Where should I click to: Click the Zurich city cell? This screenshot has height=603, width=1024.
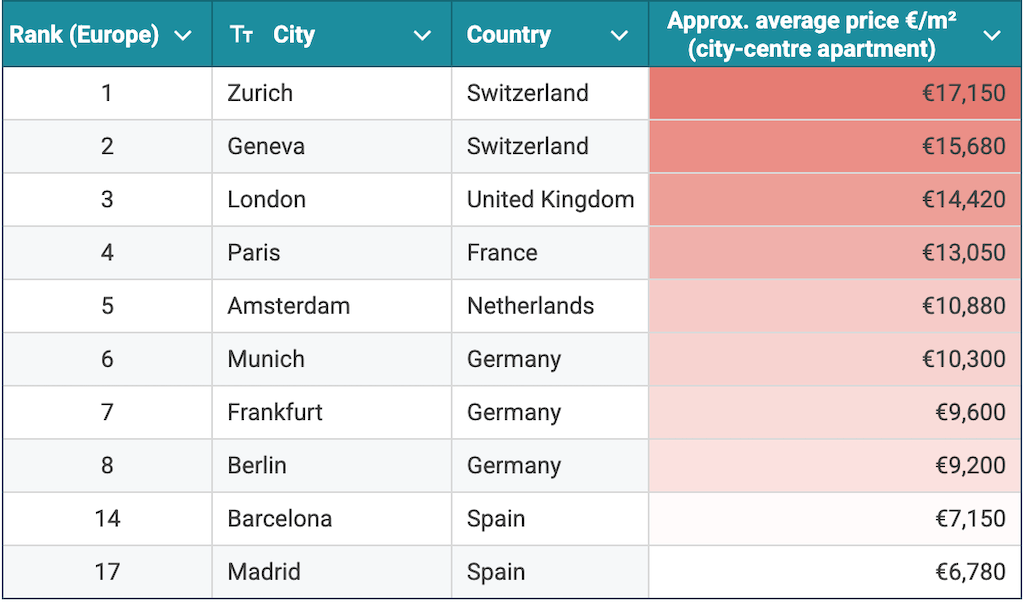pos(260,93)
